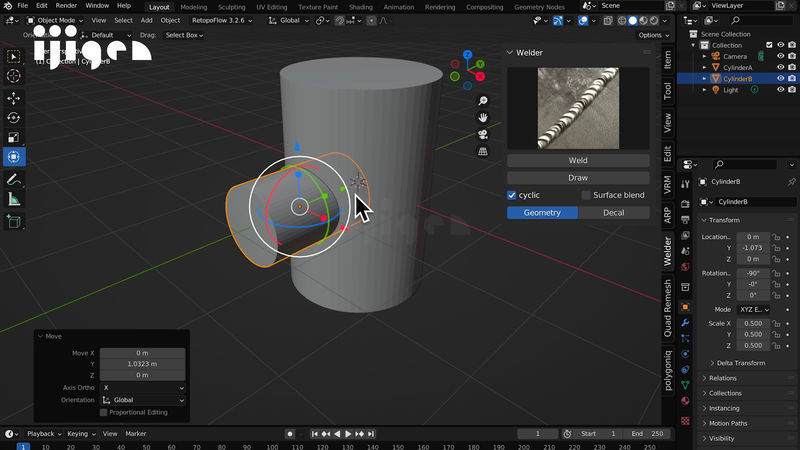Select the Annotate pencil tool
800x450 pixels.
[14, 180]
